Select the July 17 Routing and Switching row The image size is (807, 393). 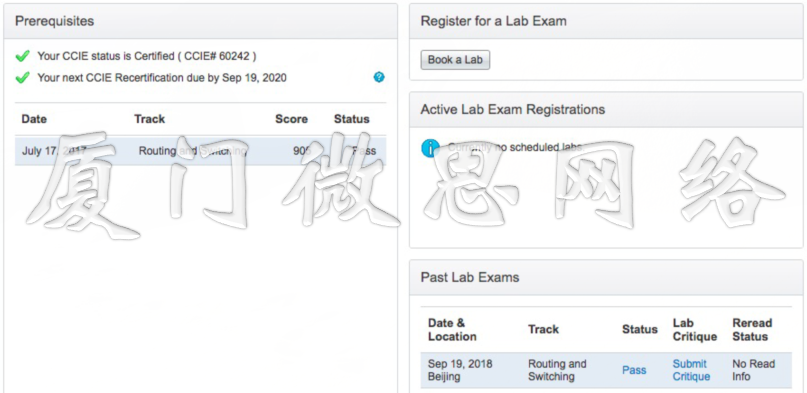tap(200, 151)
